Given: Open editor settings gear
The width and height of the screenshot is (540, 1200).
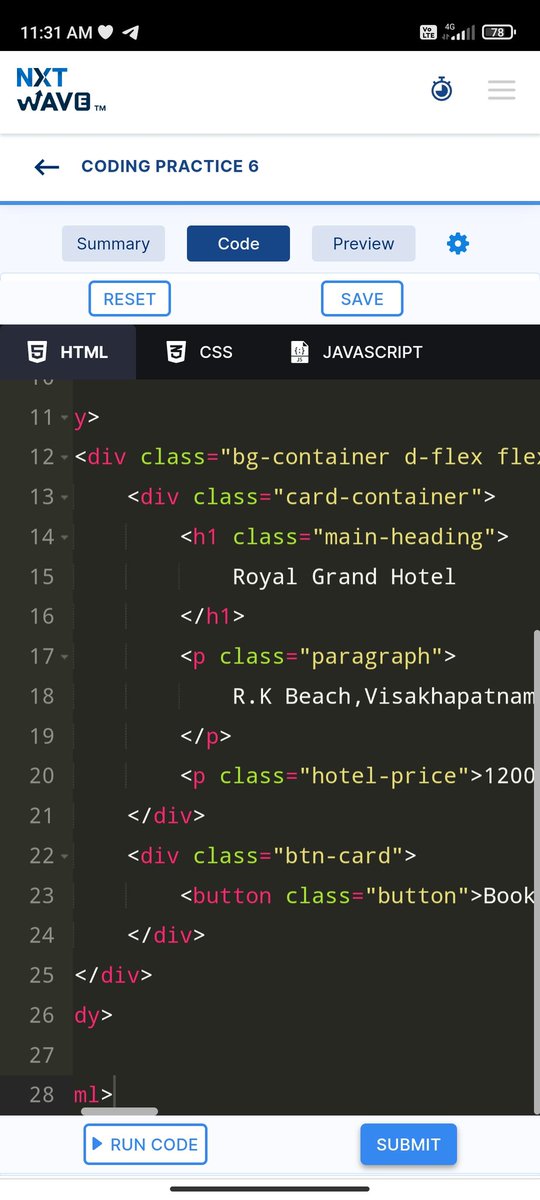Looking at the screenshot, I should 458,243.
